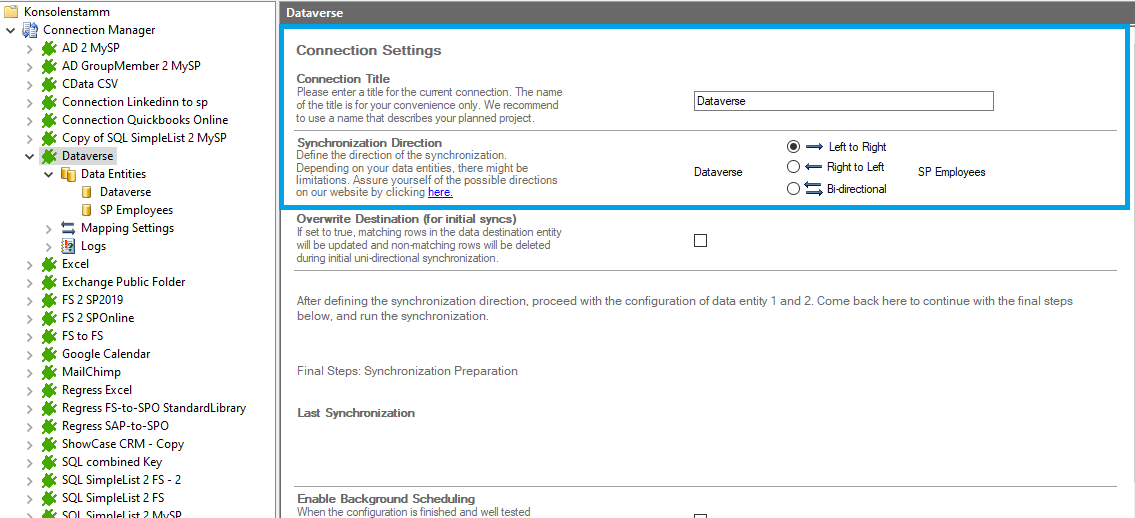The image size is (1135, 518).
Task: Enable the Overwrite Destination checkbox
Action: click(700, 240)
